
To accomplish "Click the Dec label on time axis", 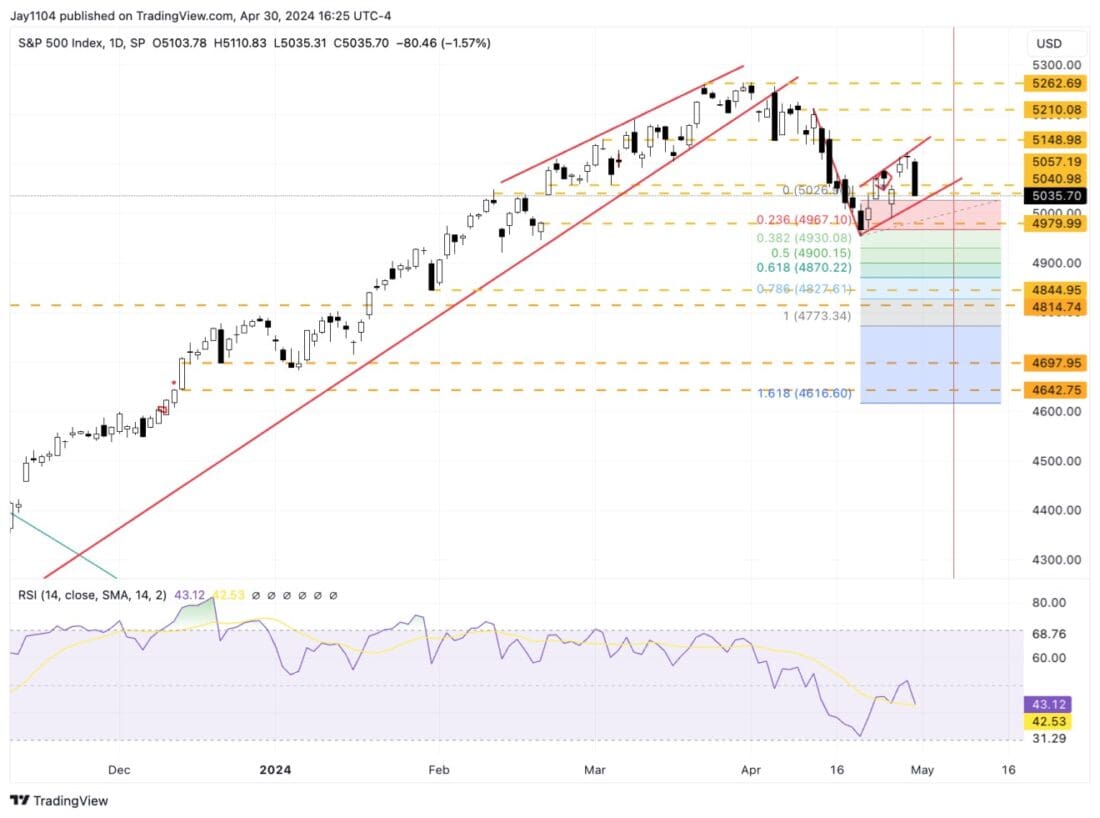I will [119, 770].
